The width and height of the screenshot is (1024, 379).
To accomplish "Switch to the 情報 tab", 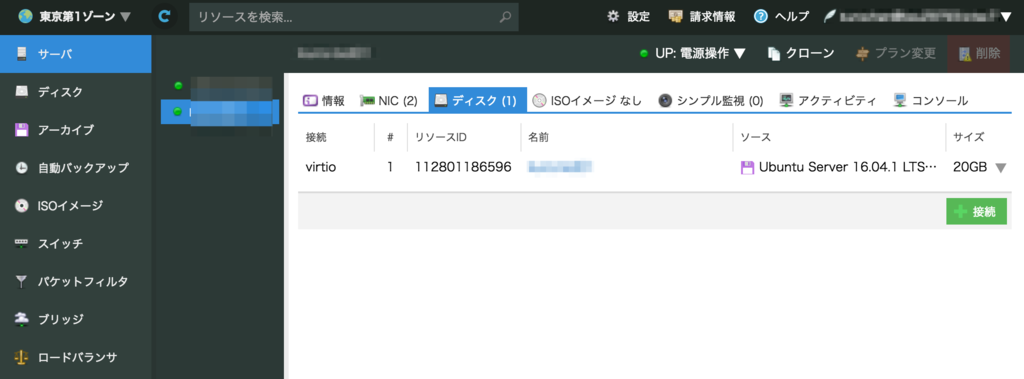I will coord(324,101).
